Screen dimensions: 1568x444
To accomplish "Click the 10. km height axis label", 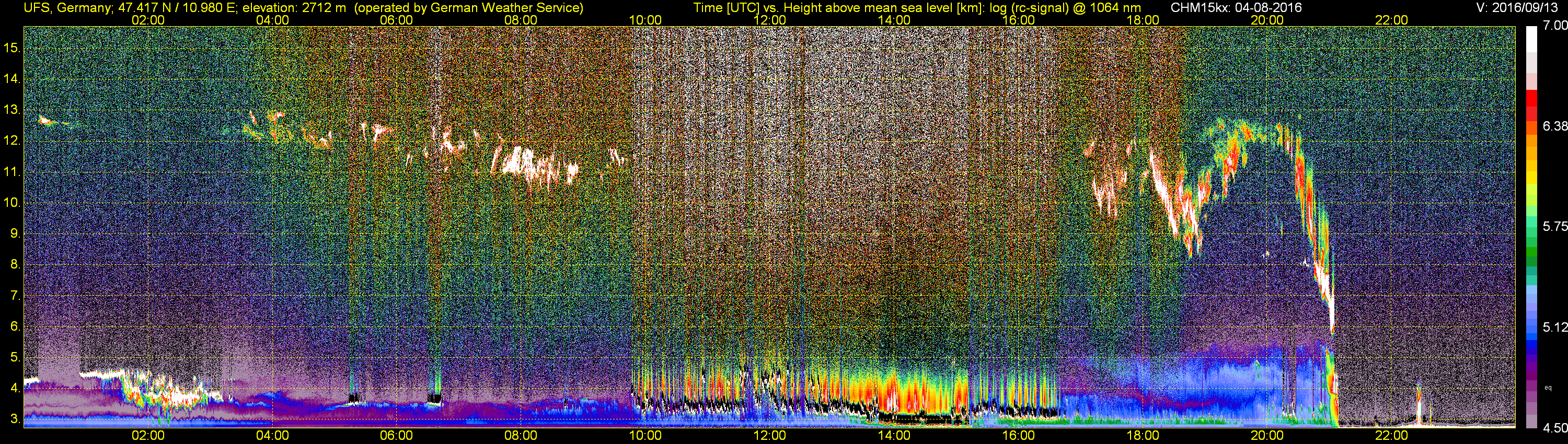I will click(x=12, y=203).
